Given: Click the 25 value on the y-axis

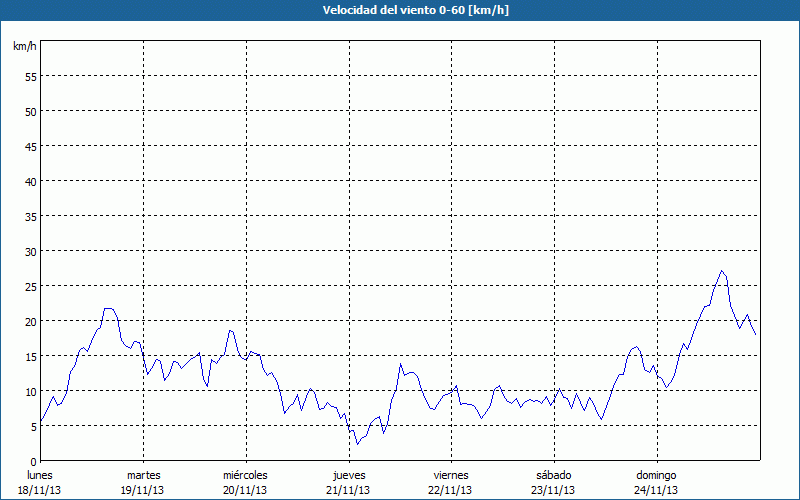Looking at the screenshot, I should [30, 286].
